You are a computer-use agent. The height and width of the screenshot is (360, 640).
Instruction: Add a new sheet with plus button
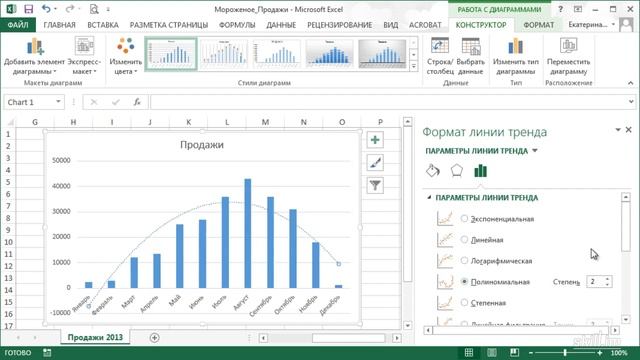[x=154, y=338]
